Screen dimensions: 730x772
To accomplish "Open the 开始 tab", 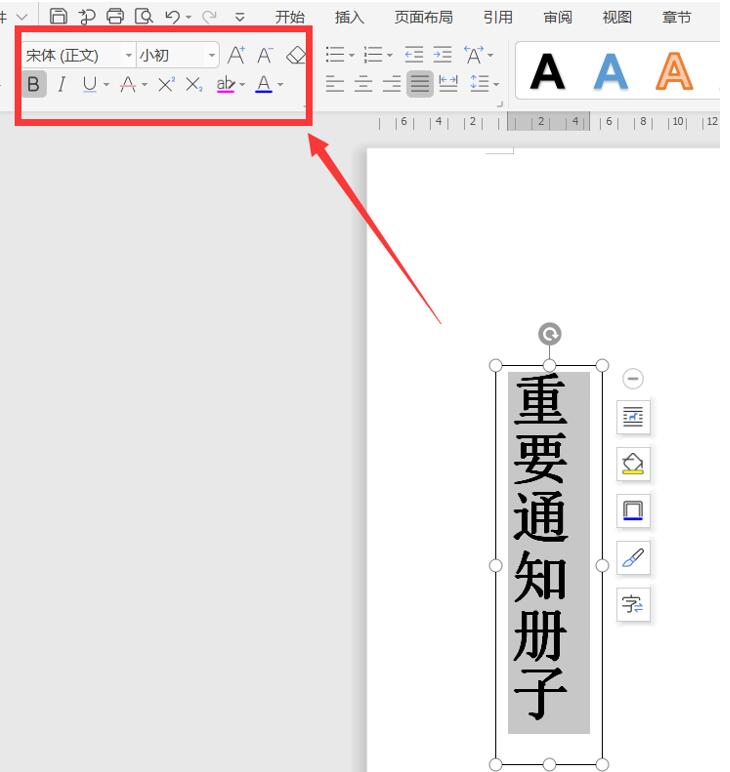I will 290,18.
